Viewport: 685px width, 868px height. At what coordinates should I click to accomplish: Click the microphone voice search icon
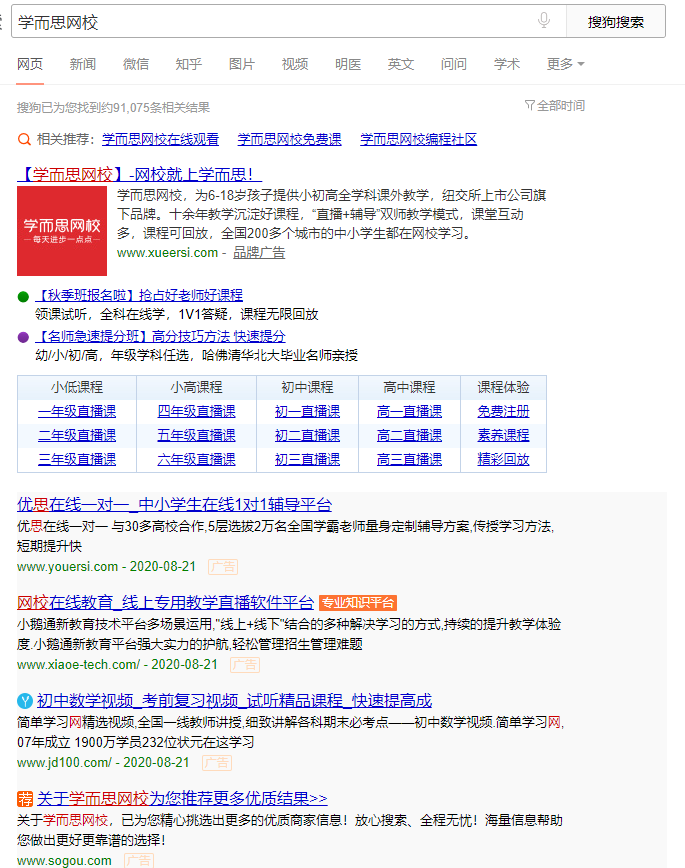coord(544,21)
